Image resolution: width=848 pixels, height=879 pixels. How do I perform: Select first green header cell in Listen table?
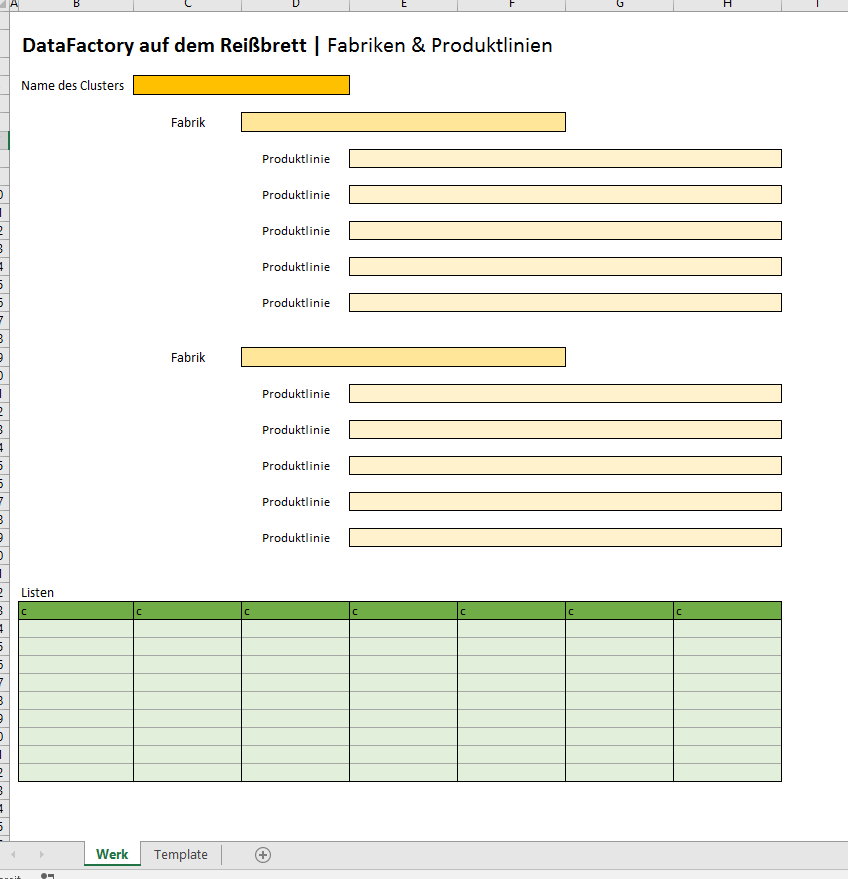[76, 611]
